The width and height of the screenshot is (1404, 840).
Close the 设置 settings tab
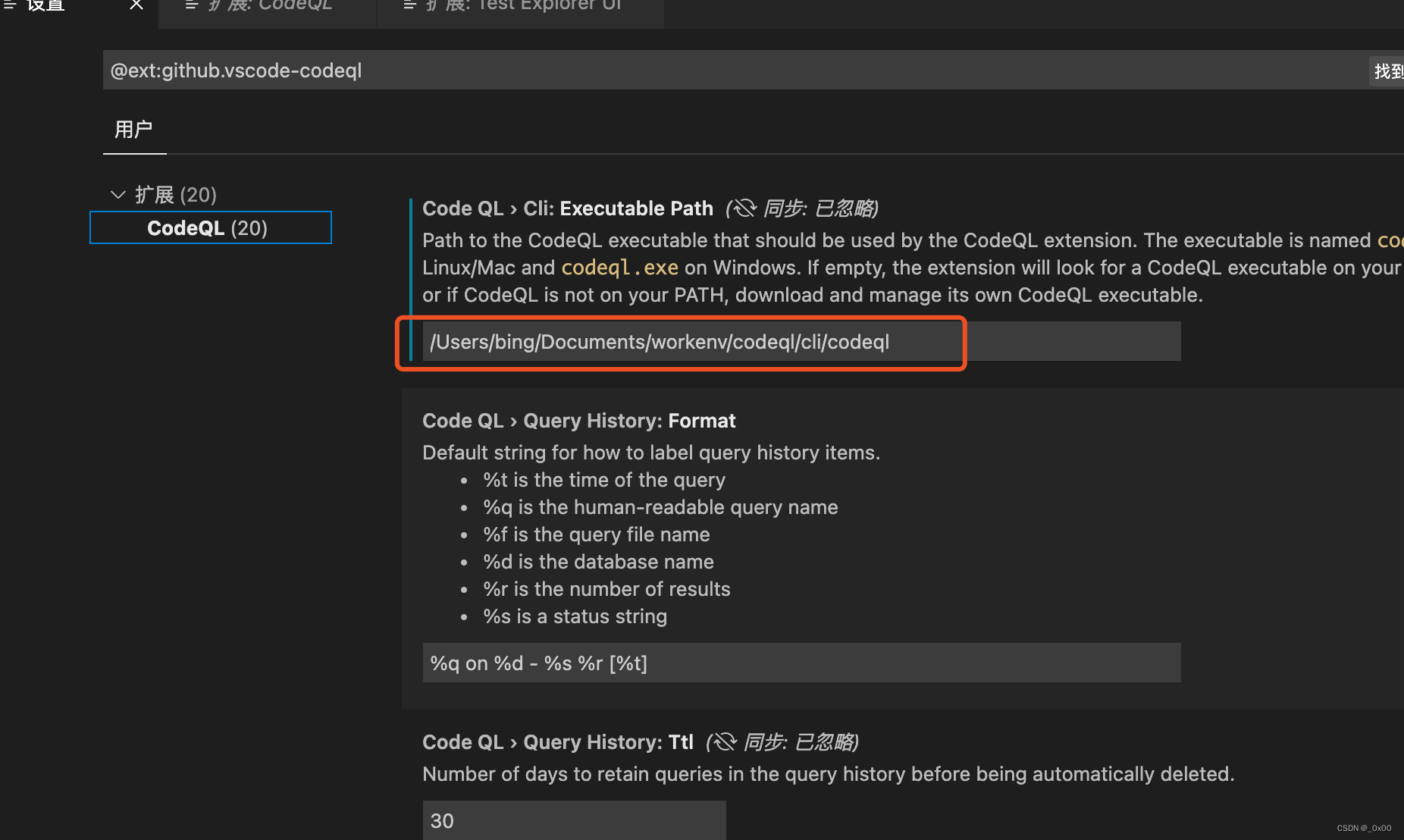136,5
